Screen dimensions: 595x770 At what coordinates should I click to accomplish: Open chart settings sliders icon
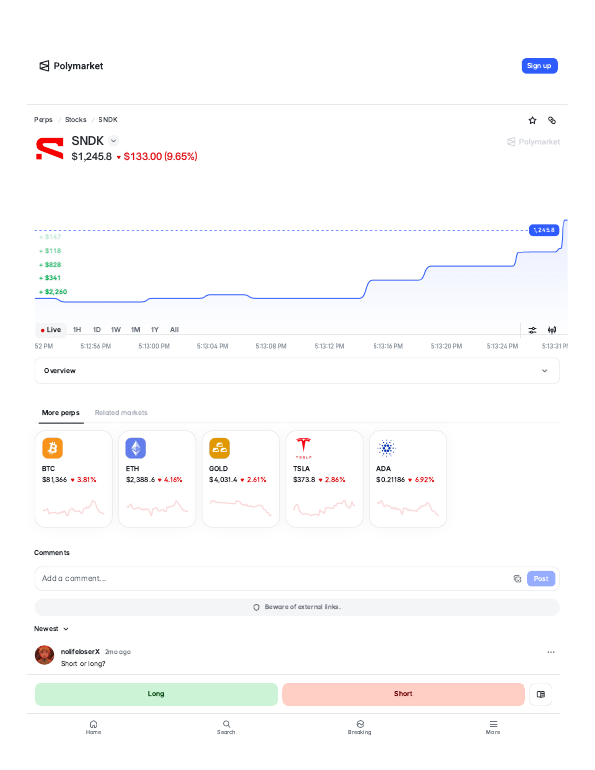(x=532, y=330)
